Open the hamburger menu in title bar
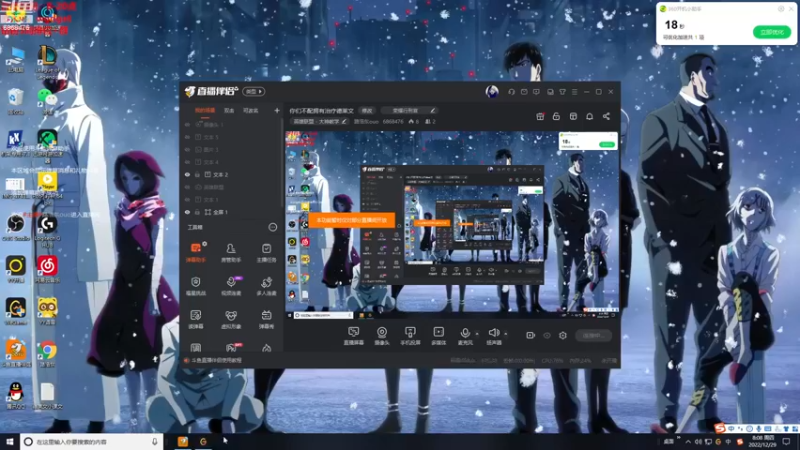This screenshot has height=450, width=800. [x=574, y=92]
